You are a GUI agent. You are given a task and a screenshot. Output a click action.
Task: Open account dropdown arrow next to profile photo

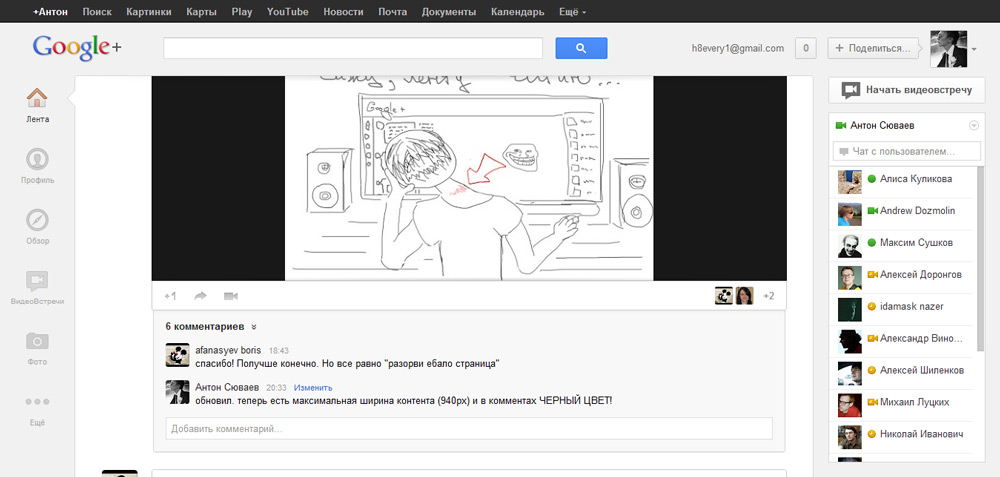pos(974,49)
